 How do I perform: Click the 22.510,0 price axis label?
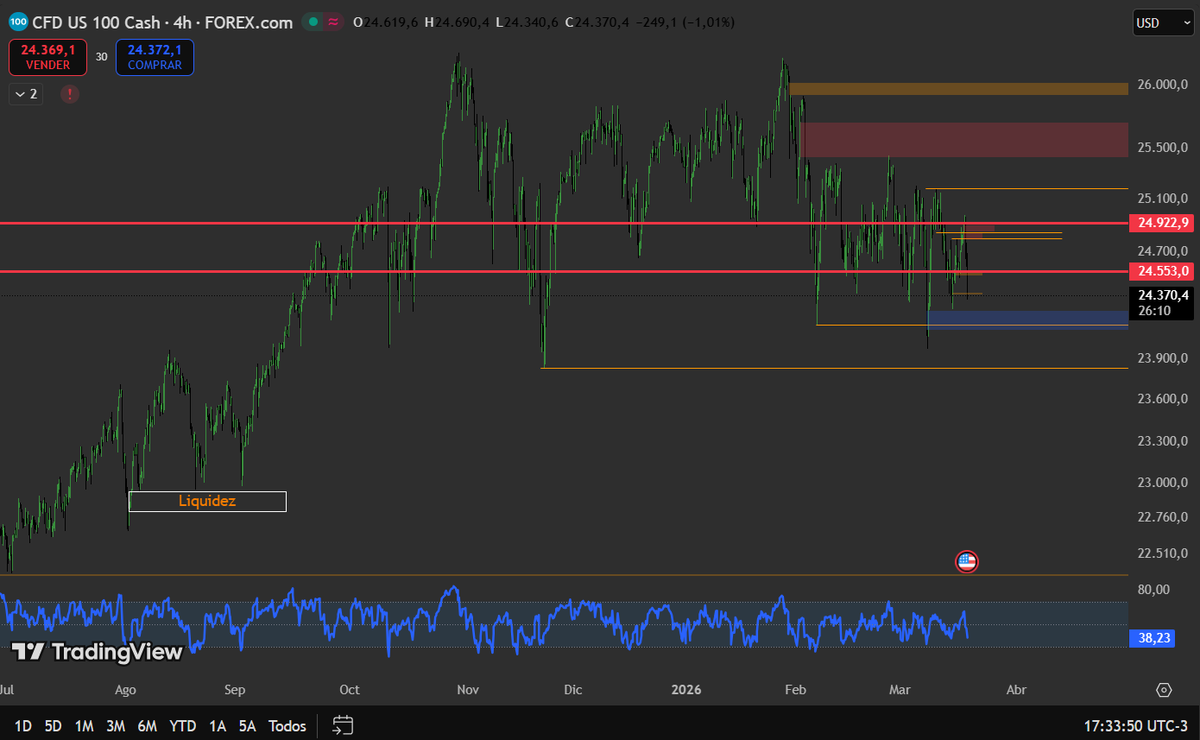[x=1162, y=553]
